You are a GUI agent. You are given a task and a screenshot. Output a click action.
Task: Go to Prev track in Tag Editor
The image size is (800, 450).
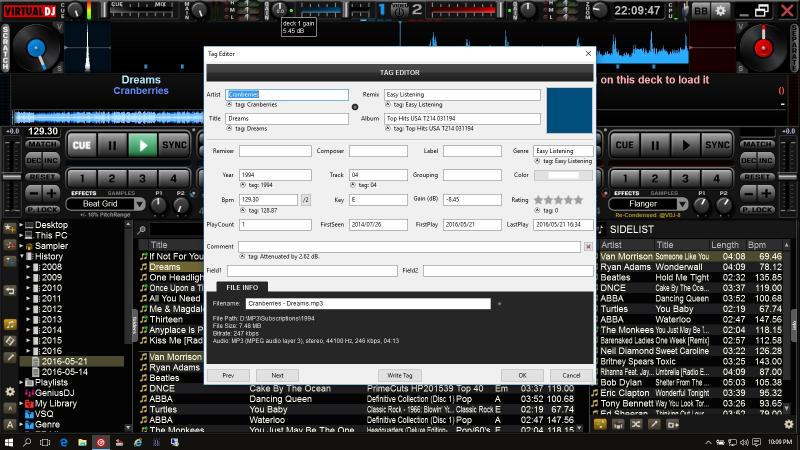[228, 376]
